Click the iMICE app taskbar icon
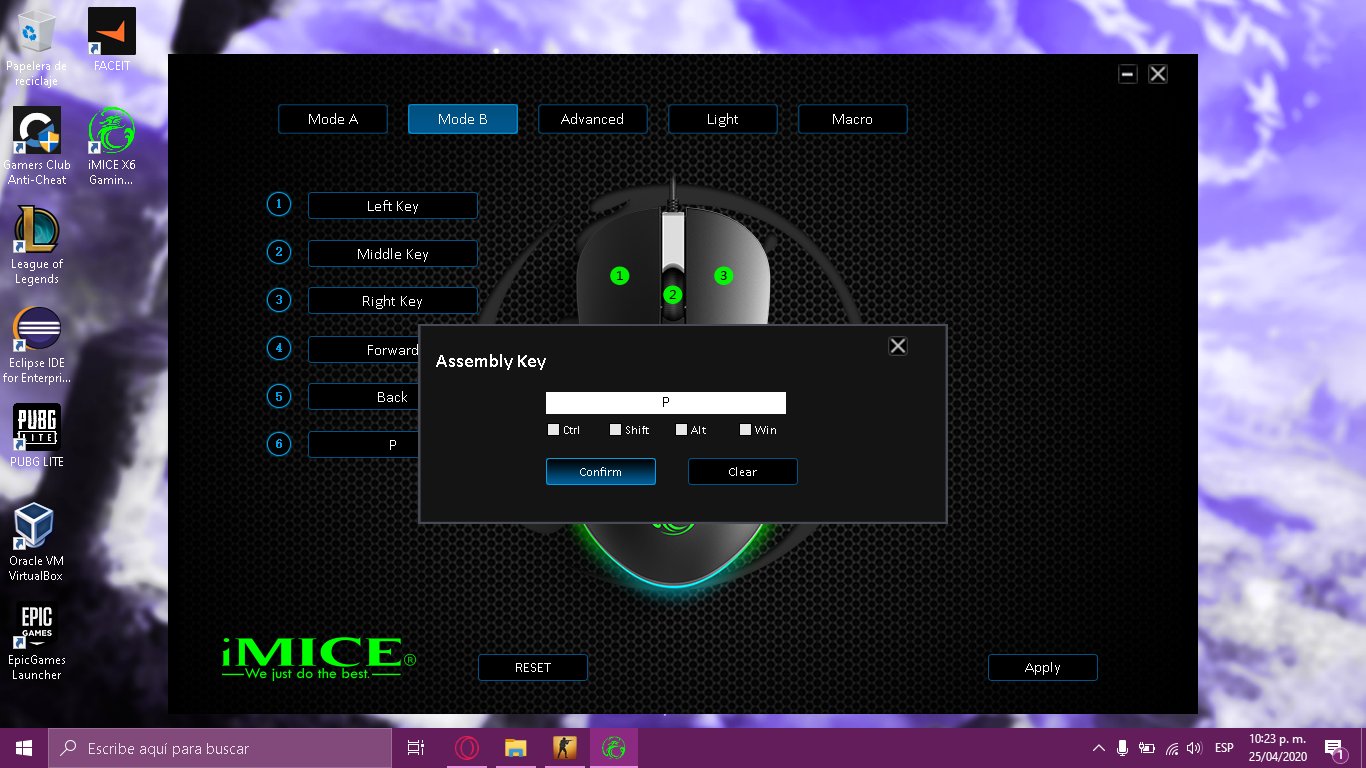The image size is (1366, 768). click(614, 748)
